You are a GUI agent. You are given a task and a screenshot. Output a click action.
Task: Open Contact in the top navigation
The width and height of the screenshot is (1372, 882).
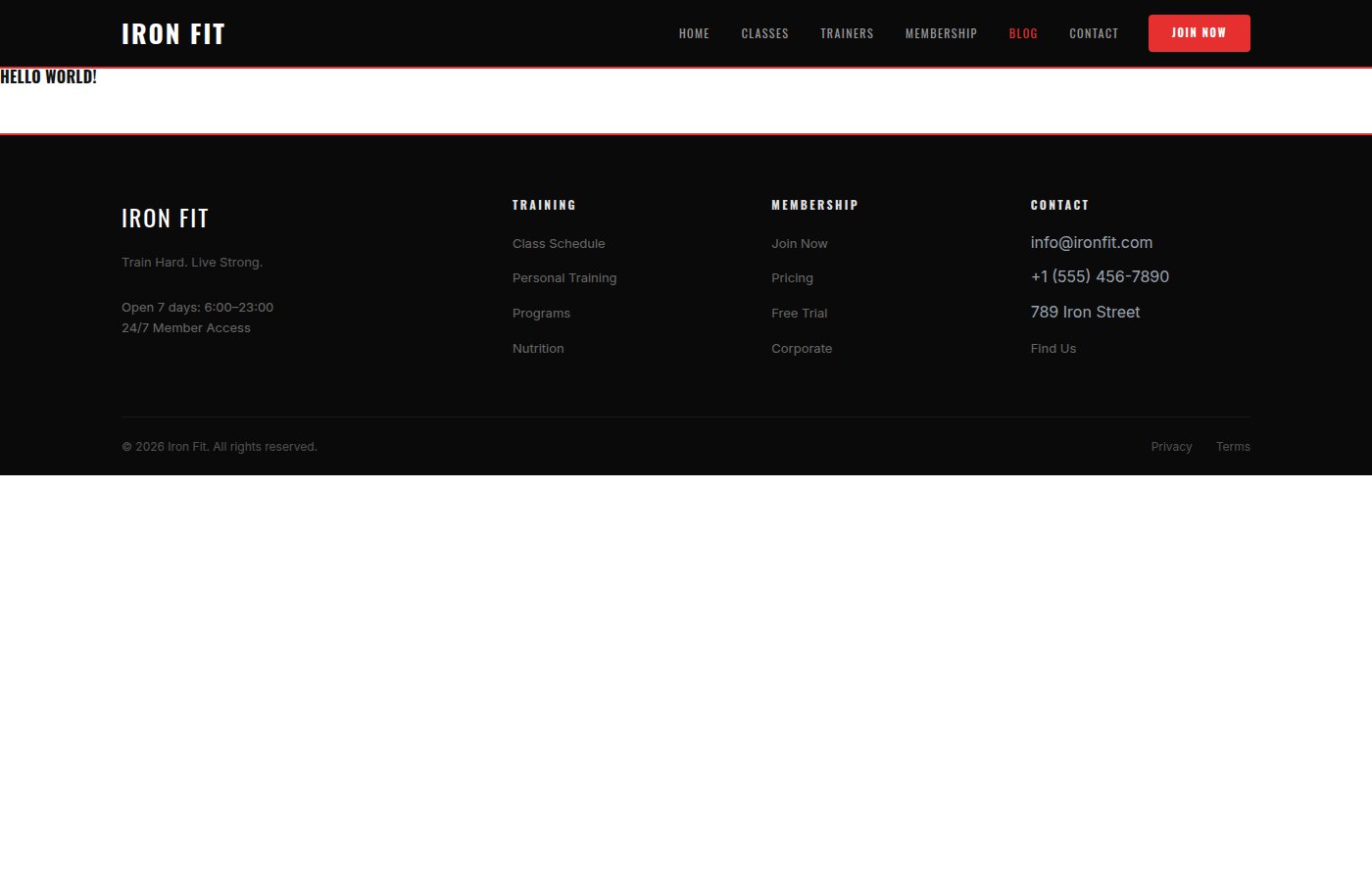[x=1094, y=33]
